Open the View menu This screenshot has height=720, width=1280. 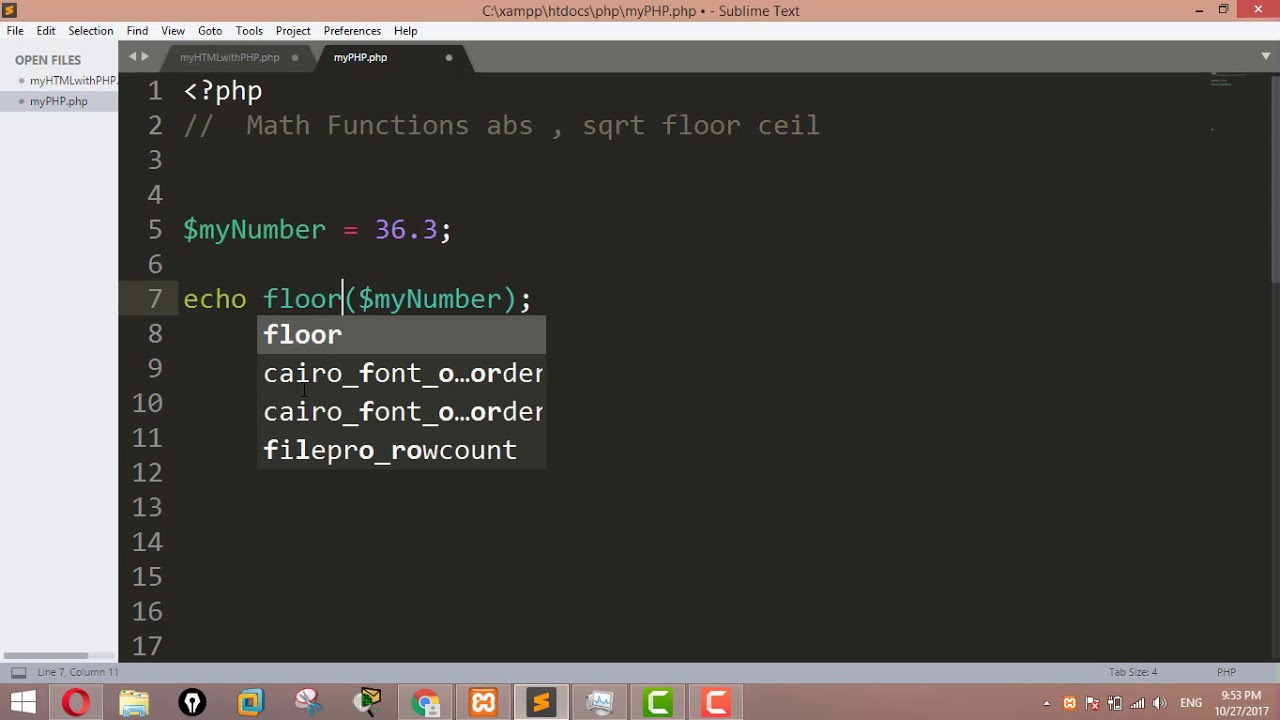[173, 31]
